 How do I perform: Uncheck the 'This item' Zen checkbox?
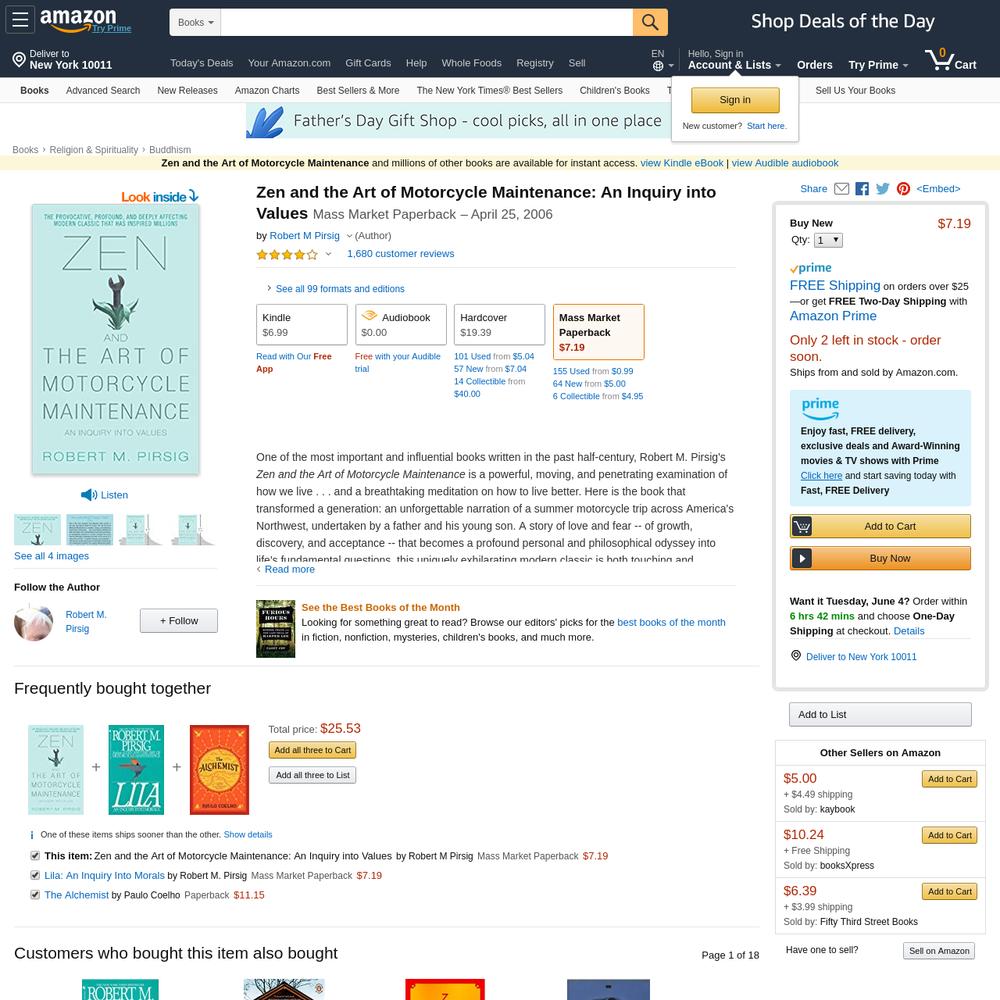(35, 856)
